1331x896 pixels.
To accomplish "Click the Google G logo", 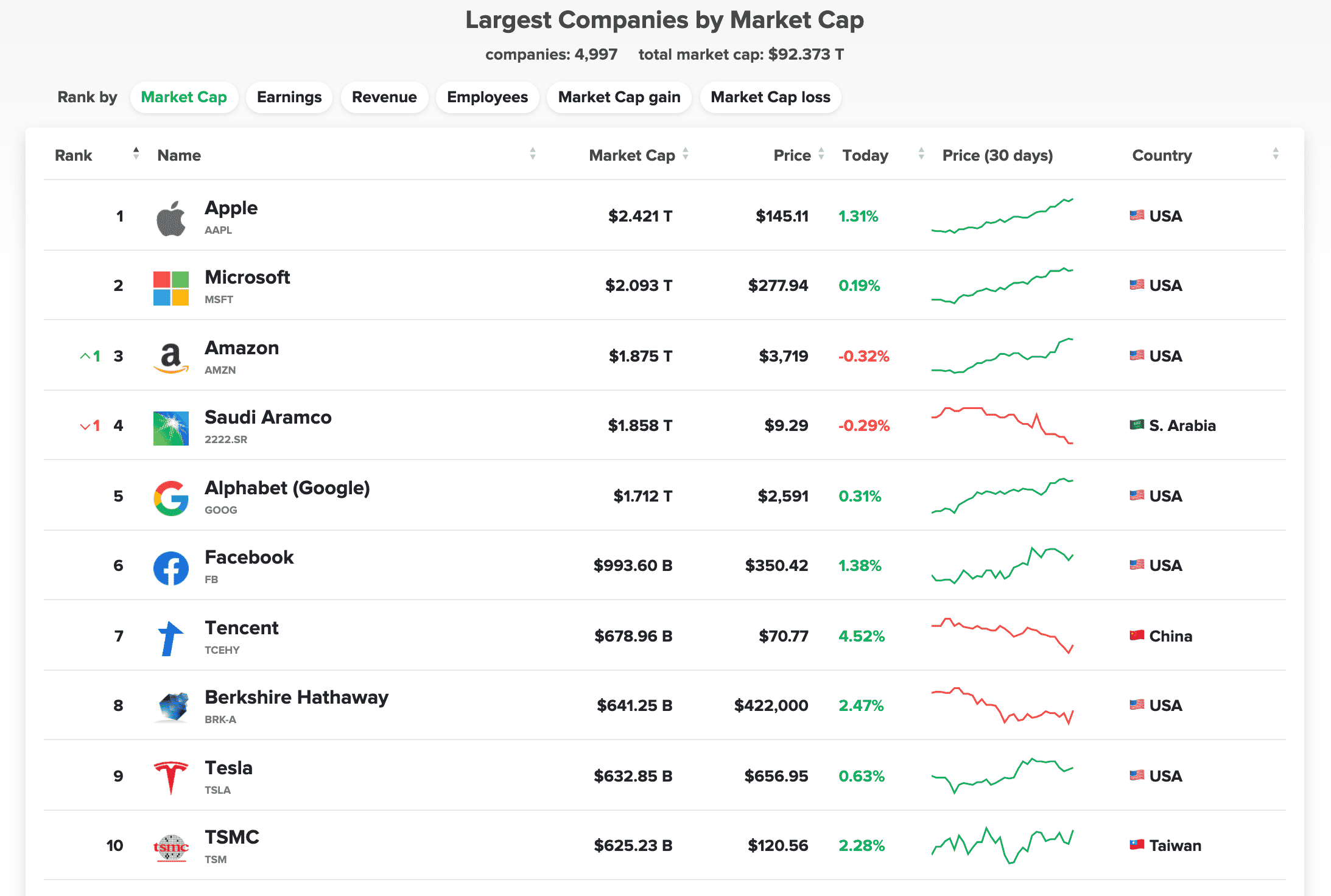I will tap(170, 498).
